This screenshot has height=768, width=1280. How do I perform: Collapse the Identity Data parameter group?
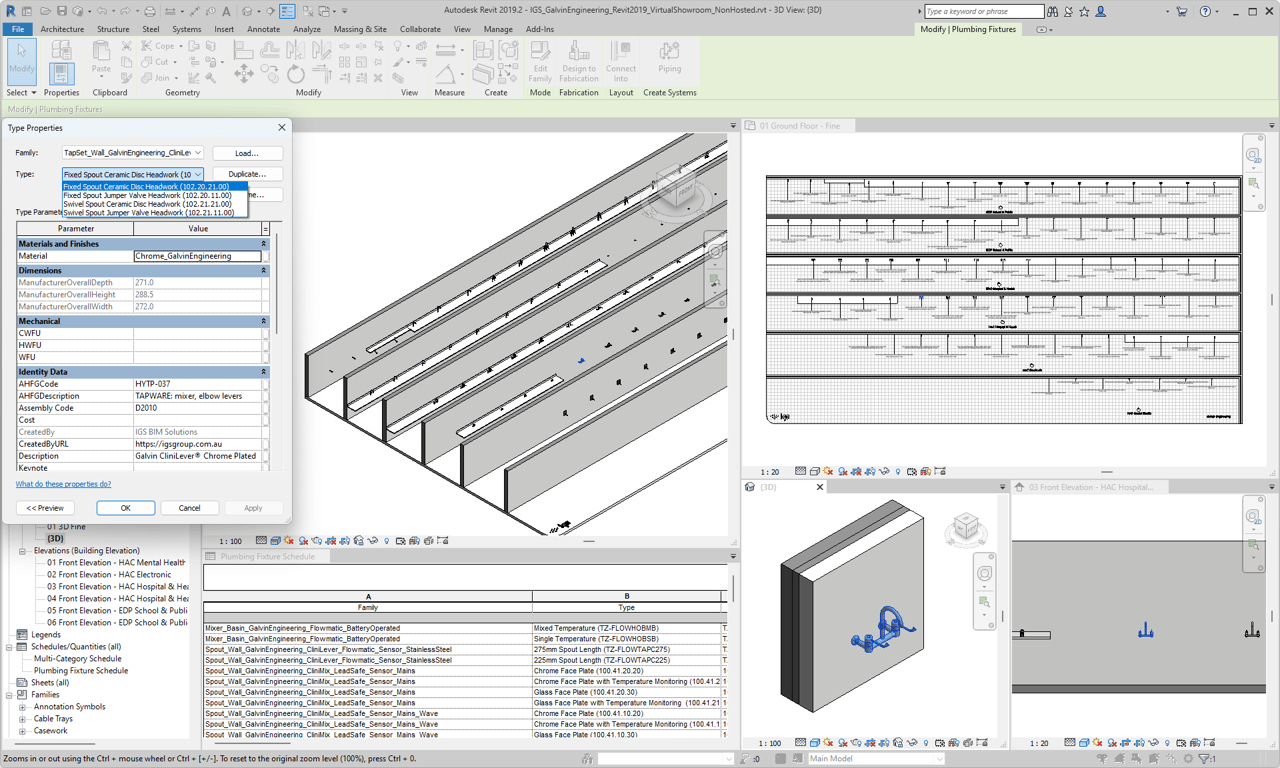click(x=264, y=372)
